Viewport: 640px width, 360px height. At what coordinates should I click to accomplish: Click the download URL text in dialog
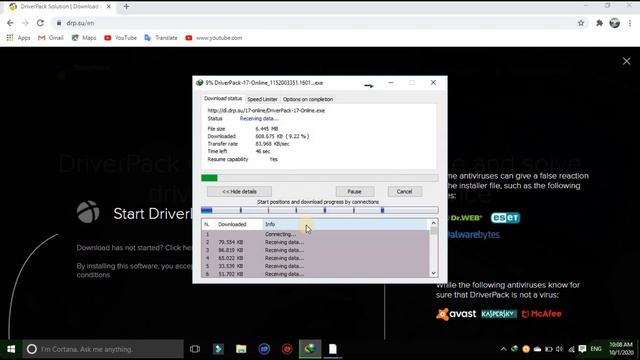(x=266, y=111)
